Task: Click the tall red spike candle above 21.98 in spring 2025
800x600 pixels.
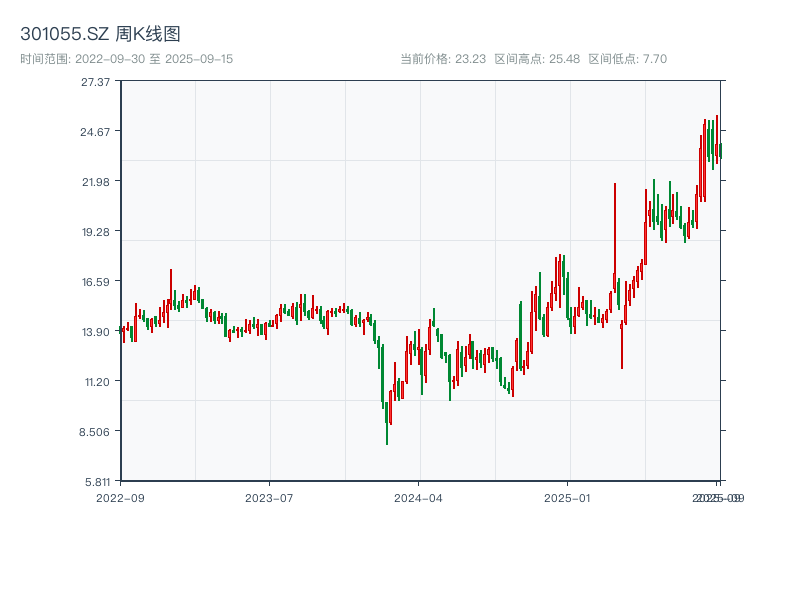Action: 615,237
